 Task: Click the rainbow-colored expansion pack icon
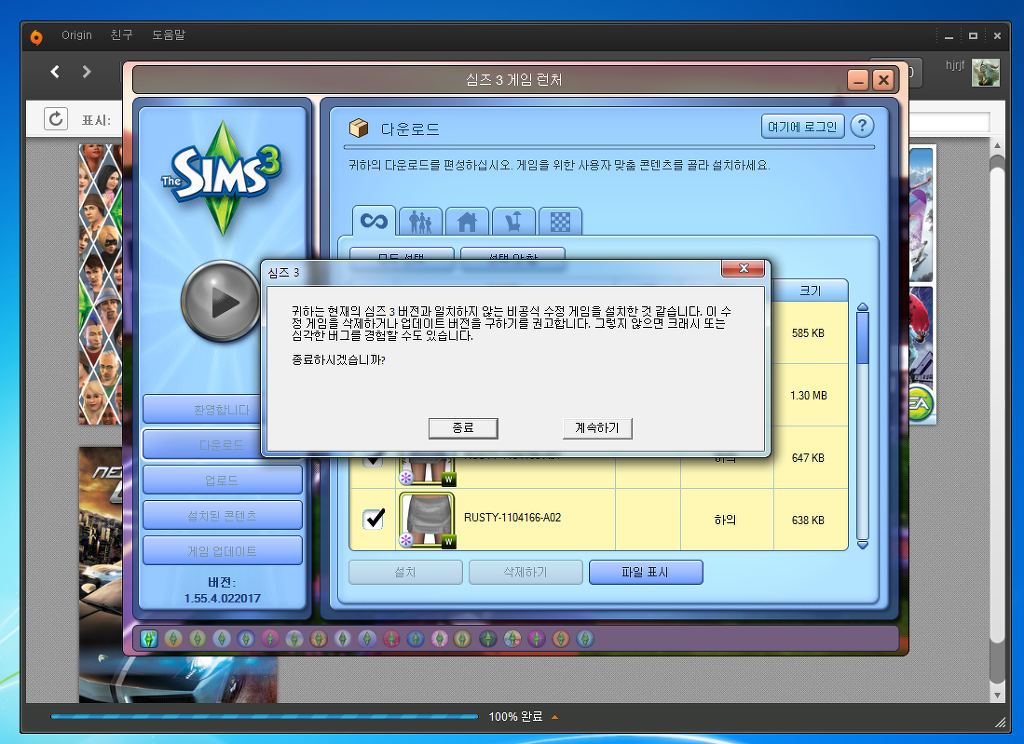513,638
